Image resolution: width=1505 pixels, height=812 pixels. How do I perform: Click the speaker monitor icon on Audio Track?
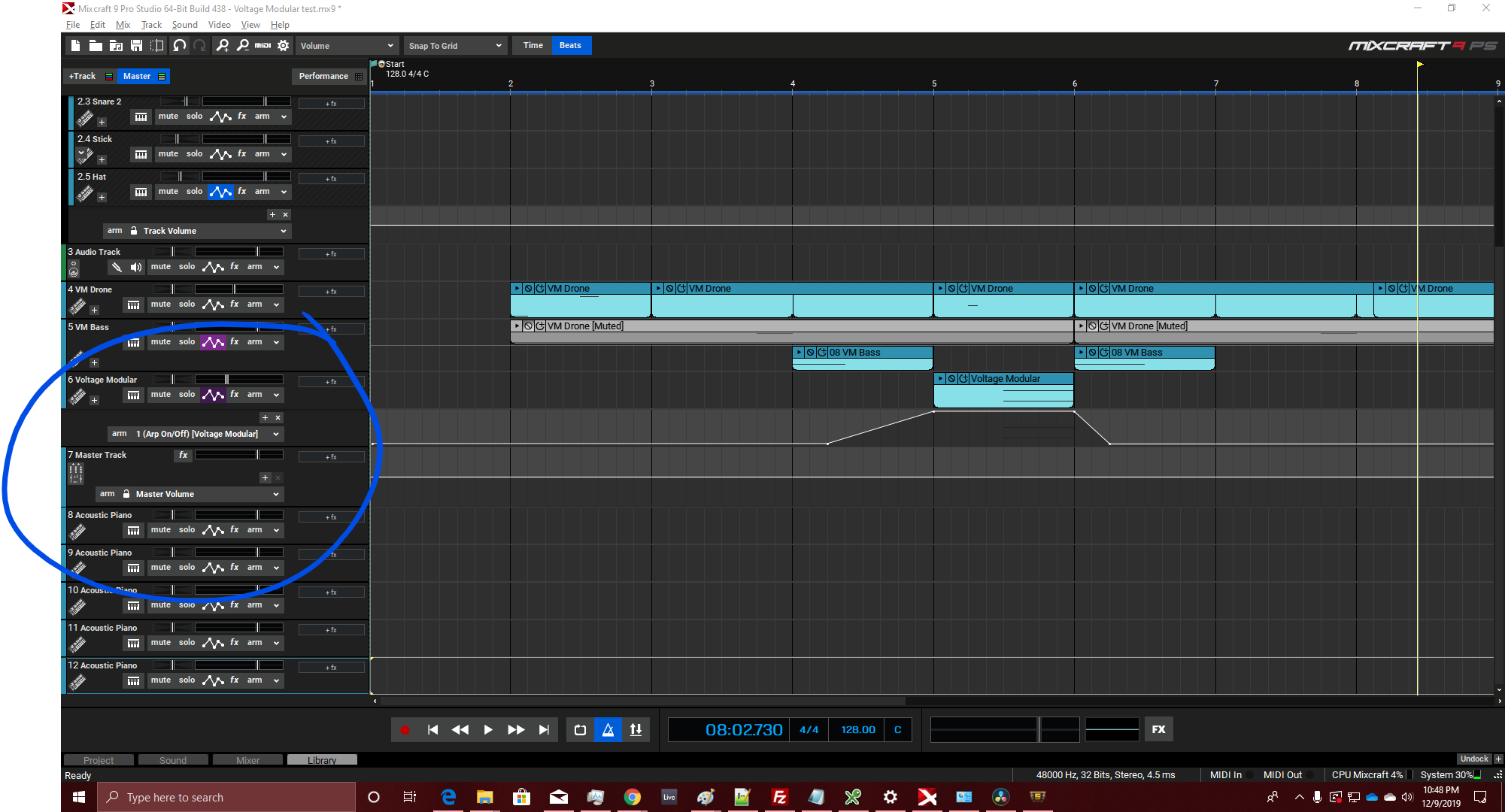pos(136,267)
